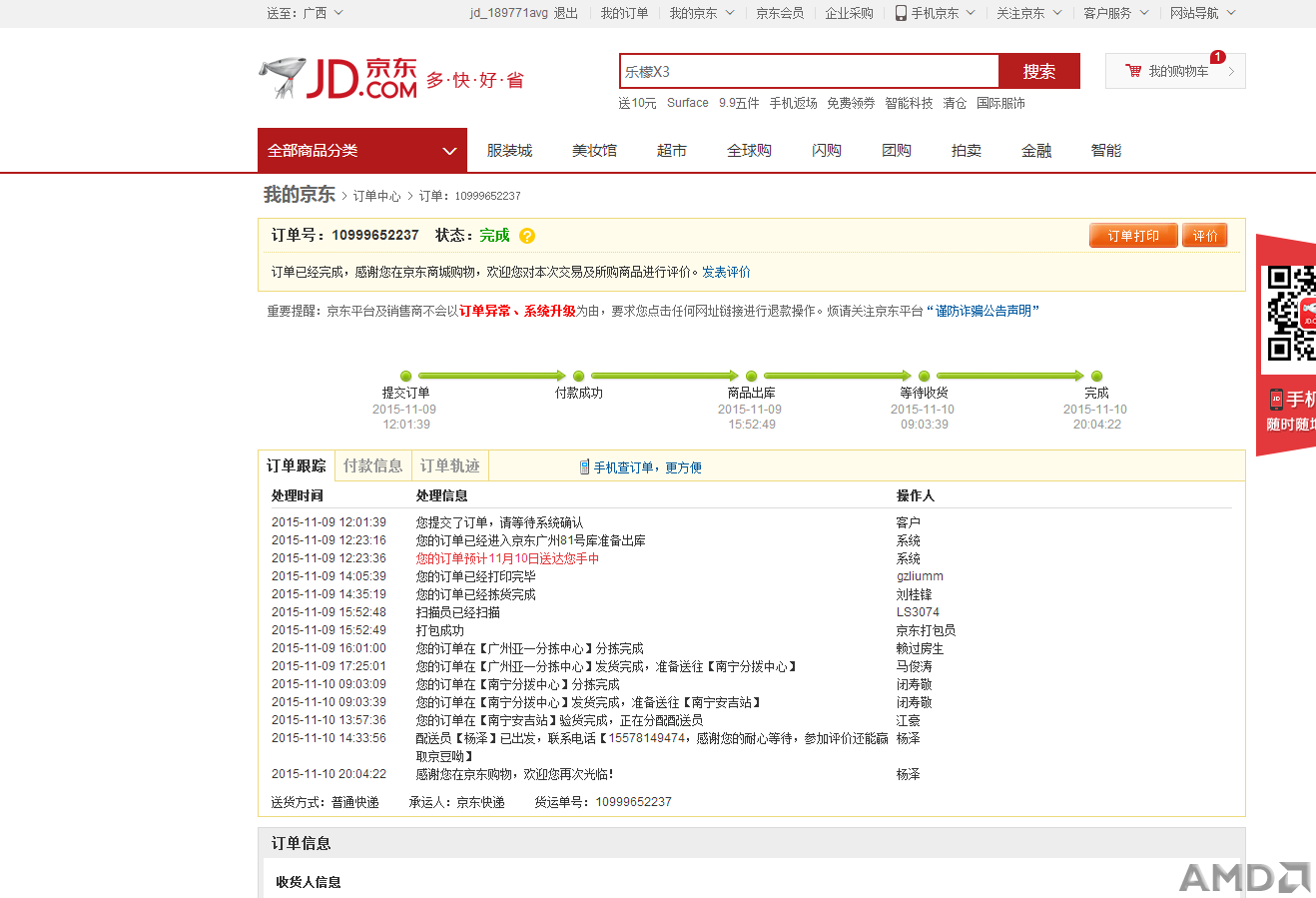This screenshot has height=898, width=1316.
Task: Open the 智能 navigation item
Action: 1106,151
